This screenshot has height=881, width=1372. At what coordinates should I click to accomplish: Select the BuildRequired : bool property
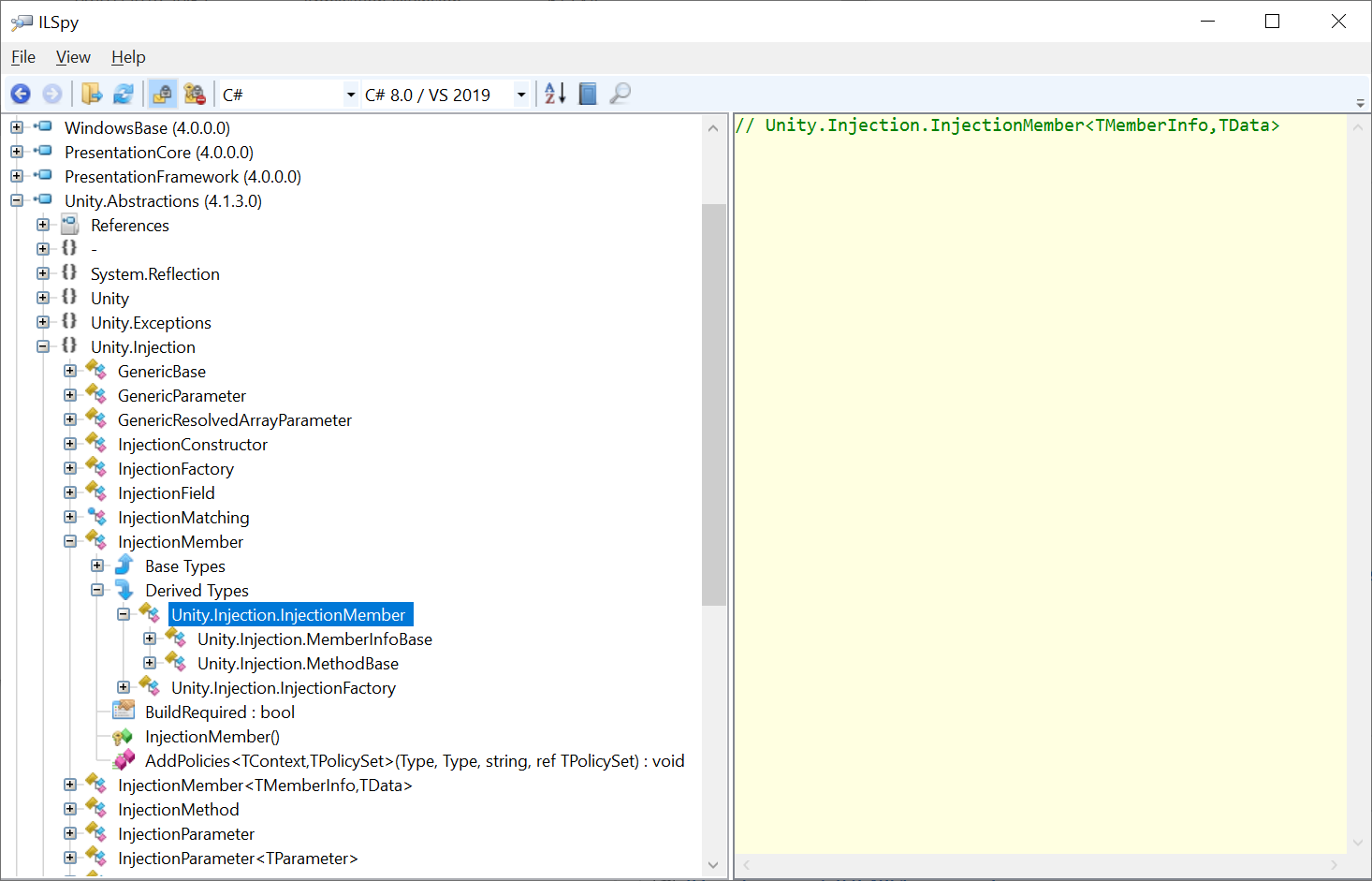click(x=219, y=712)
